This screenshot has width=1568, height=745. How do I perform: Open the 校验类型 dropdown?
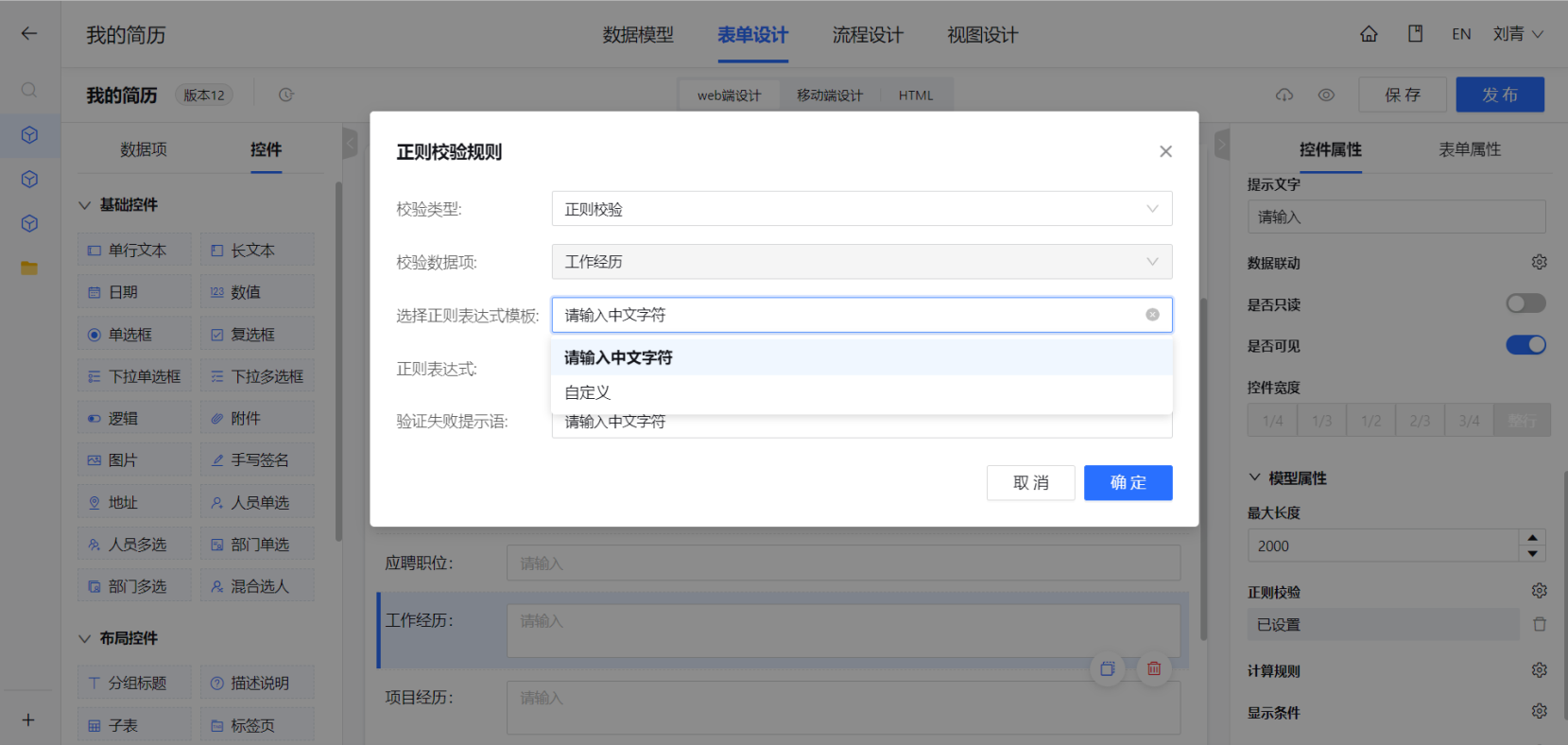pos(862,209)
